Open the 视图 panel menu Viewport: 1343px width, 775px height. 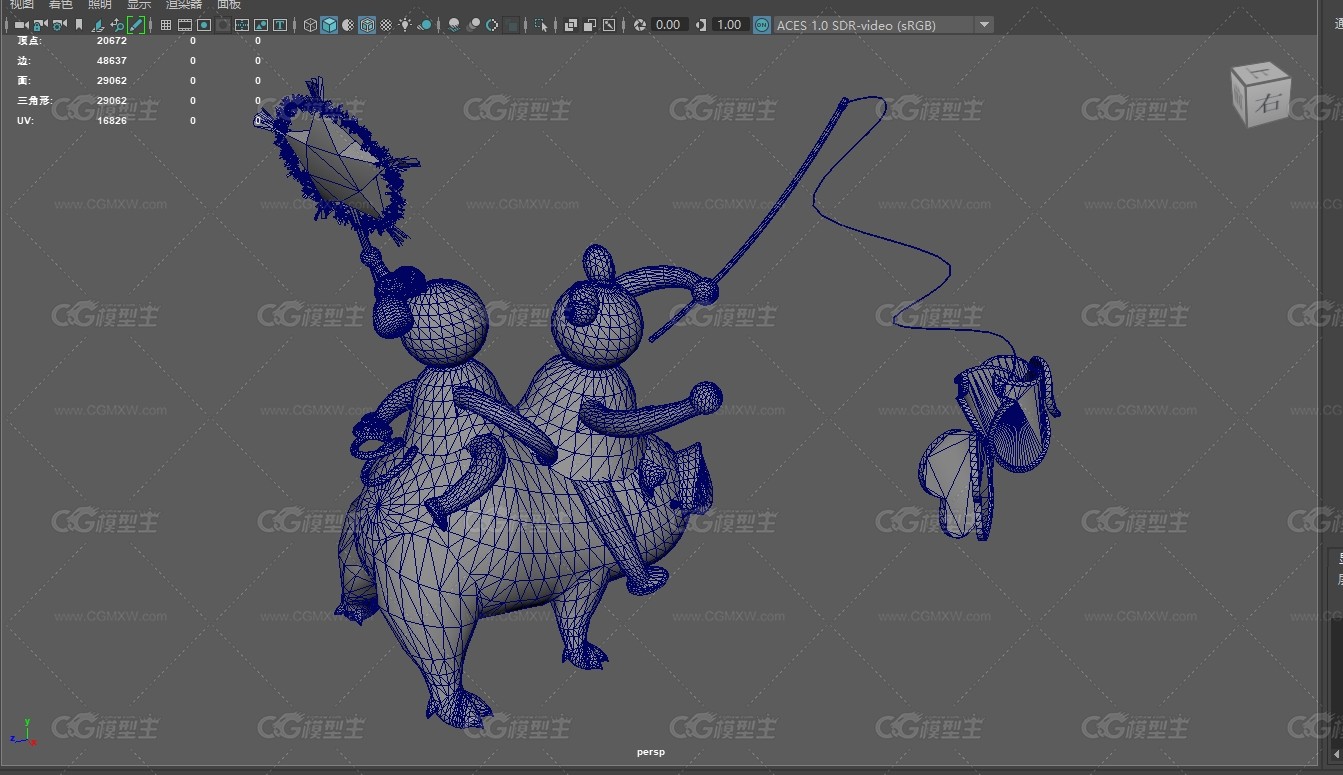(x=22, y=5)
